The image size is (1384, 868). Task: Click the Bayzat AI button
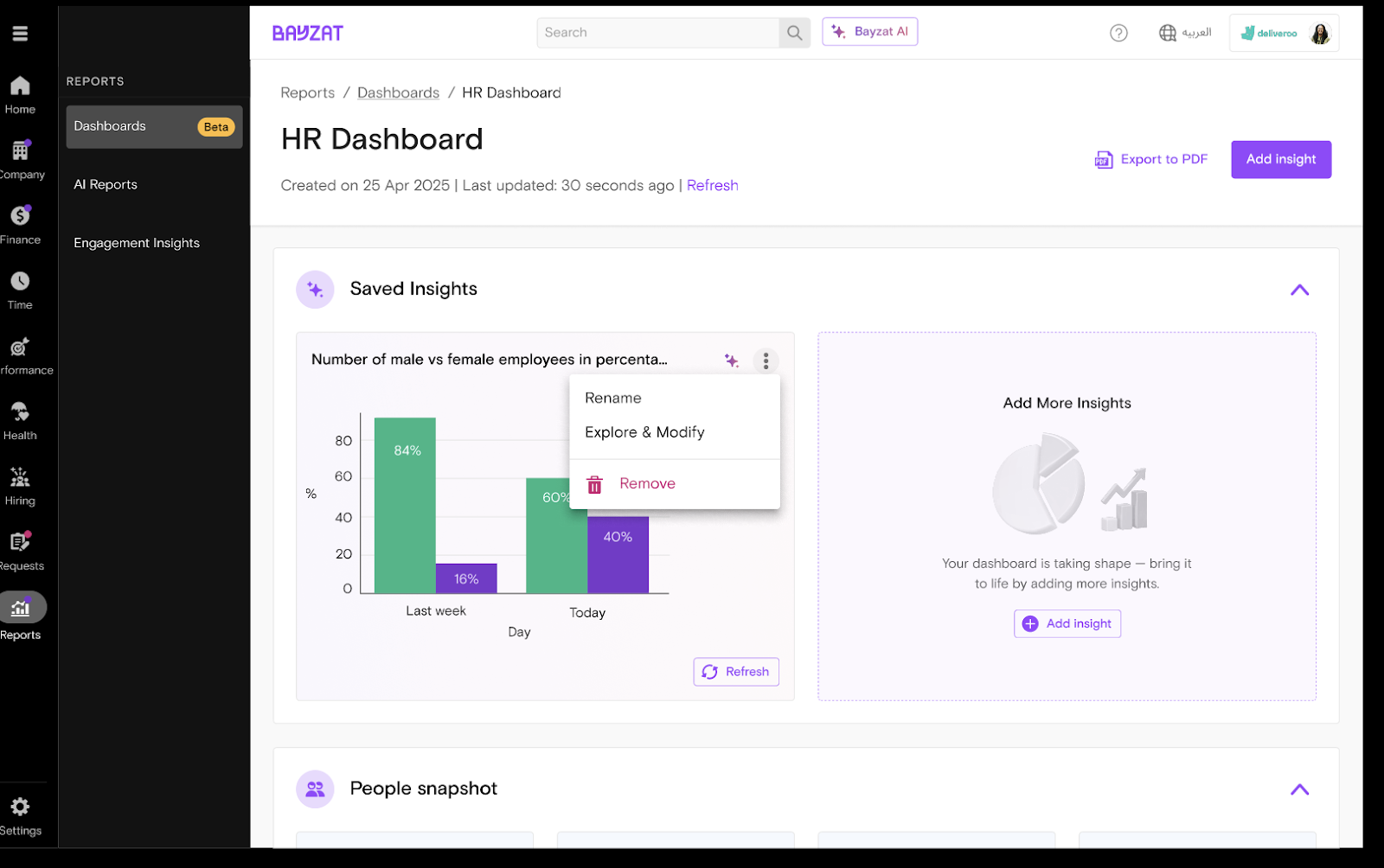[869, 32]
